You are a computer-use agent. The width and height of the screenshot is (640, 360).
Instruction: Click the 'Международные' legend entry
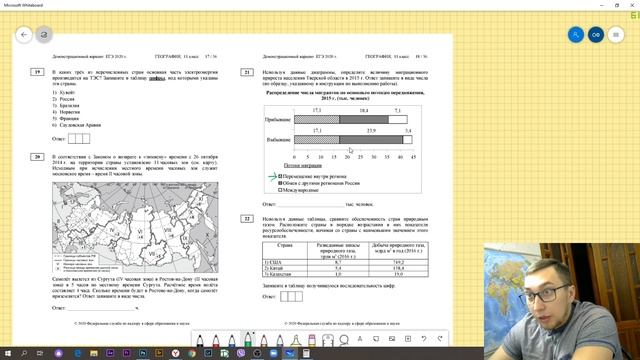(x=300, y=190)
